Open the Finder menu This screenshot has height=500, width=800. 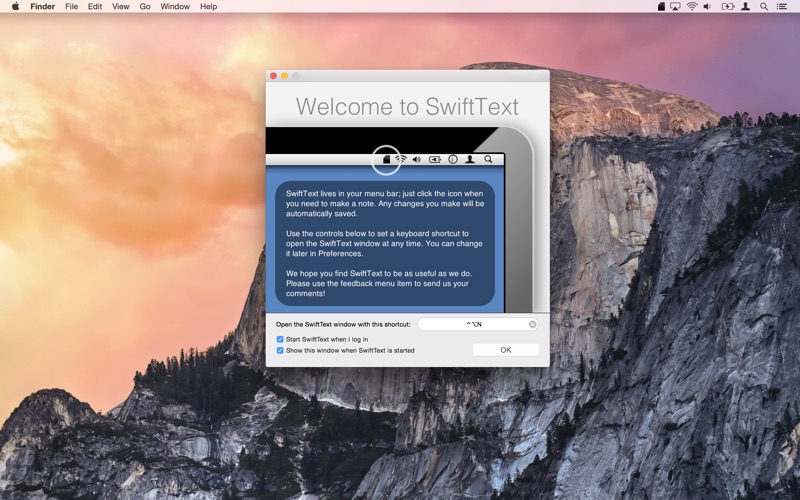[x=42, y=7]
